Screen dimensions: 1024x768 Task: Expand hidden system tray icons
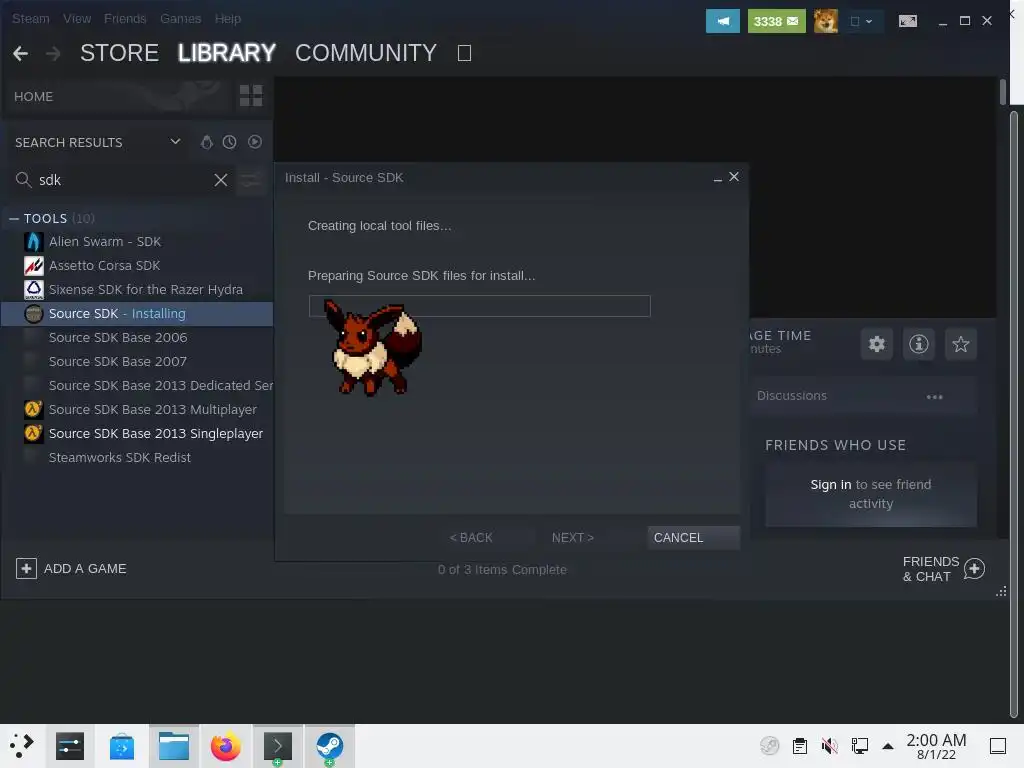pos(888,745)
